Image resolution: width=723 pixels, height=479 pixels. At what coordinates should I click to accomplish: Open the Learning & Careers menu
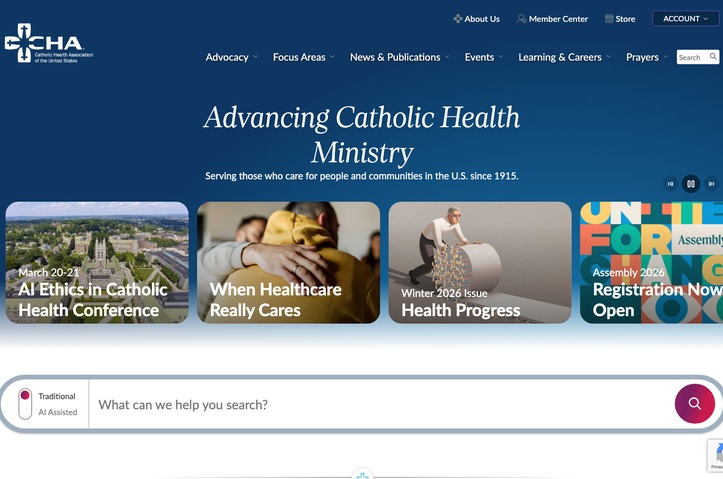560,57
